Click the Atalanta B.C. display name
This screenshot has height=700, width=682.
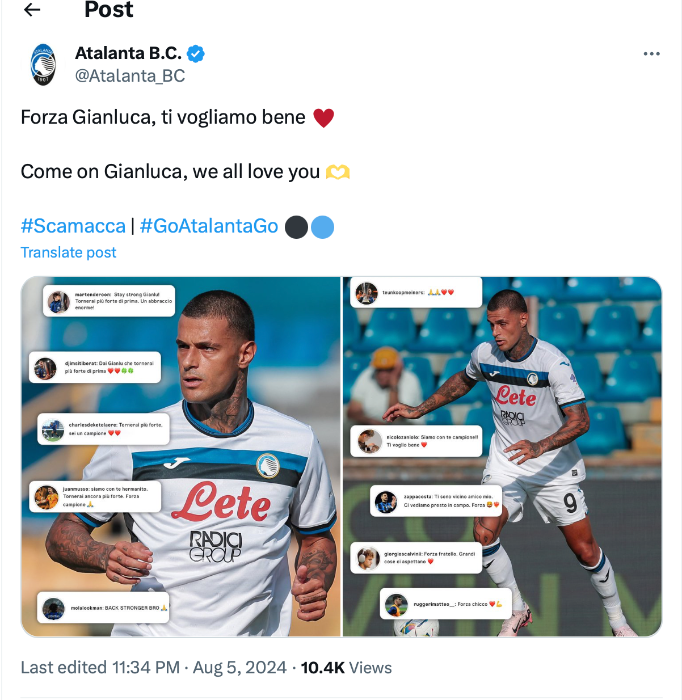(x=129, y=53)
